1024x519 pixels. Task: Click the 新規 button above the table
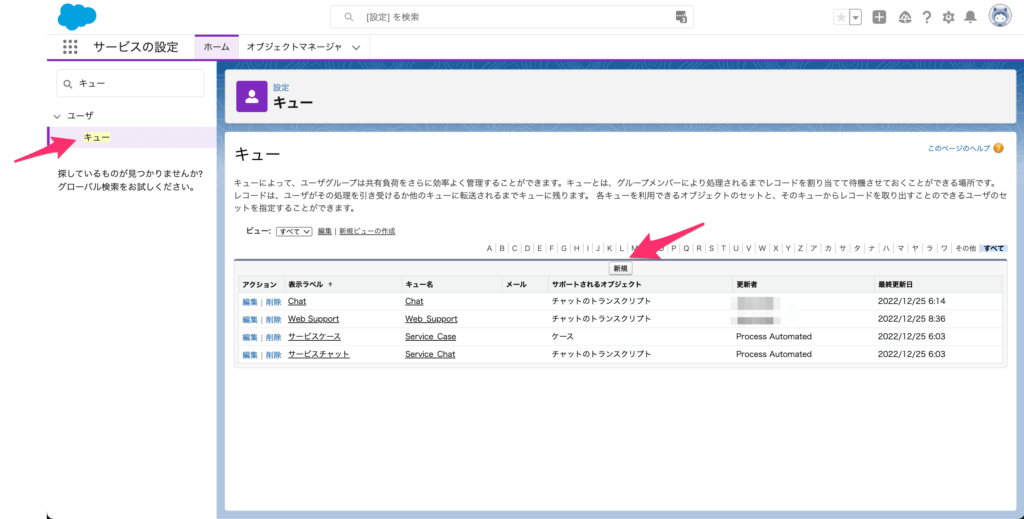pos(620,268)
